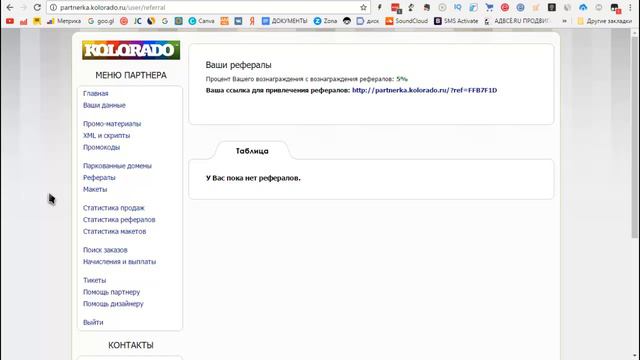
Task: Open Начисления и выплаты link
Action: pyautogui.click(x=119, y=262)
